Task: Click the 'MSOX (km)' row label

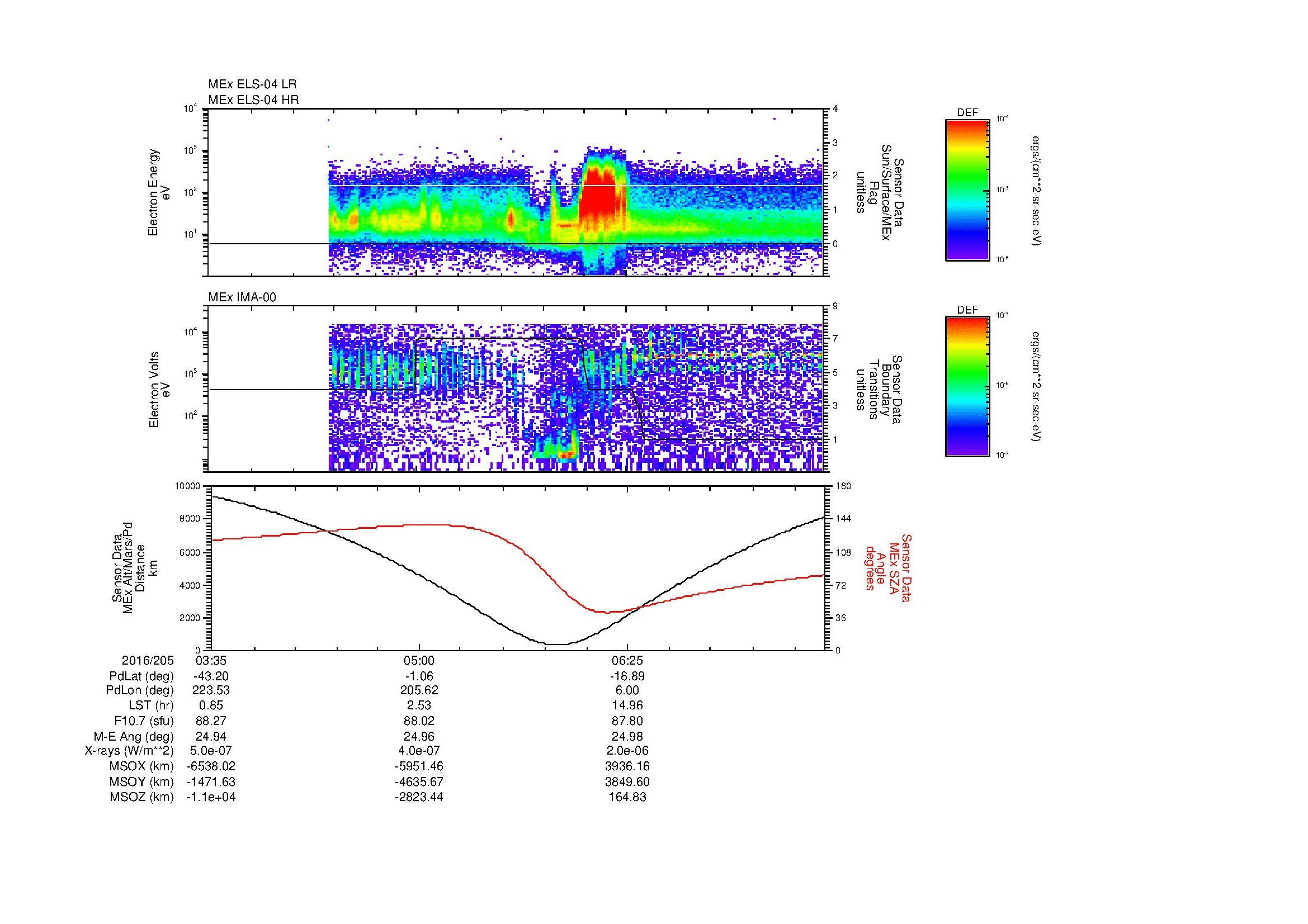Action: (x=142, y=766)
